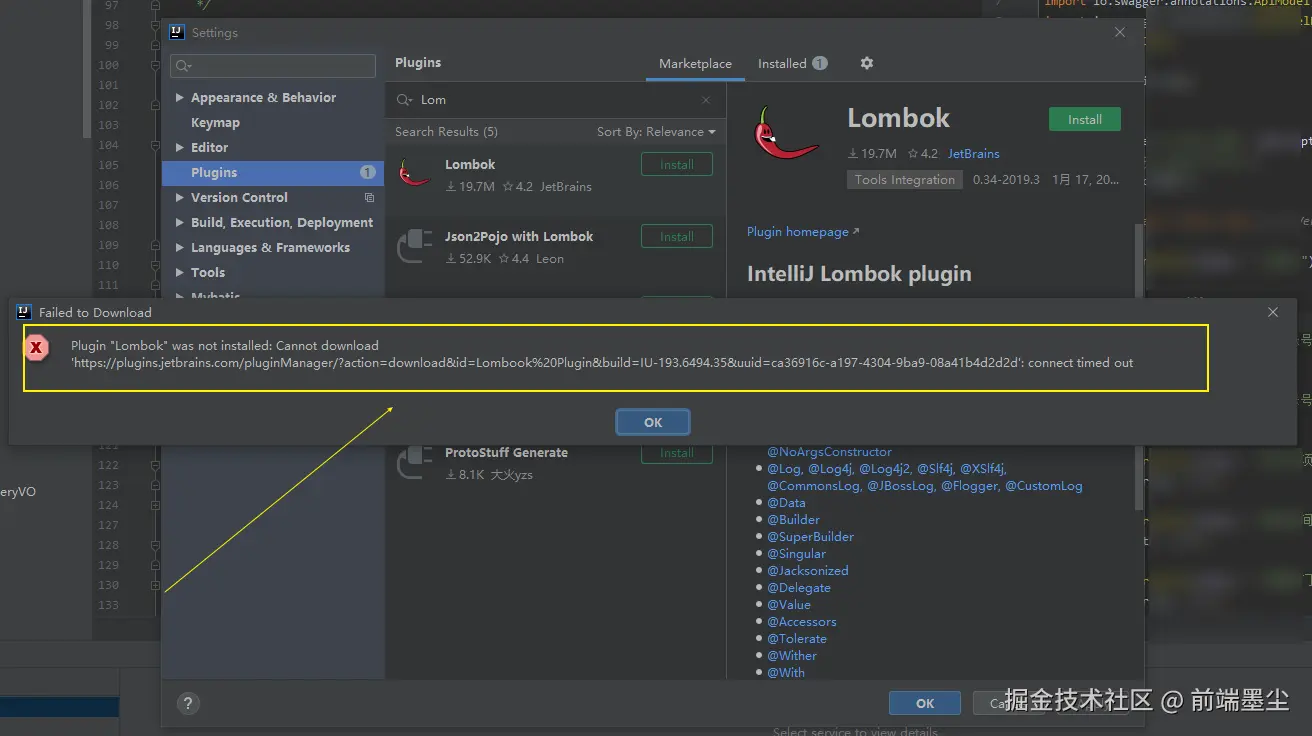Open the plugins settings gear menu
Image resolution: width=1312 pixels, height=736 pixels.
point(867,63)
